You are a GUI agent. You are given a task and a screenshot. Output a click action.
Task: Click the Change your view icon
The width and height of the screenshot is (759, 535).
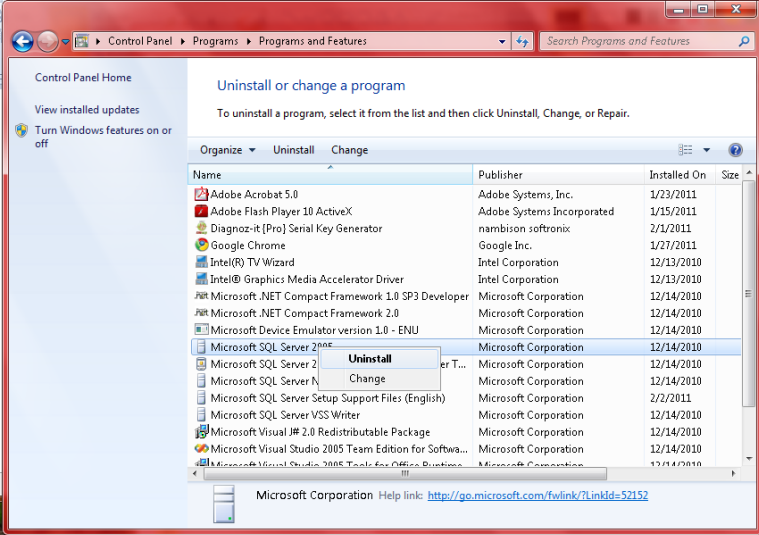click(x=685, y=150)
